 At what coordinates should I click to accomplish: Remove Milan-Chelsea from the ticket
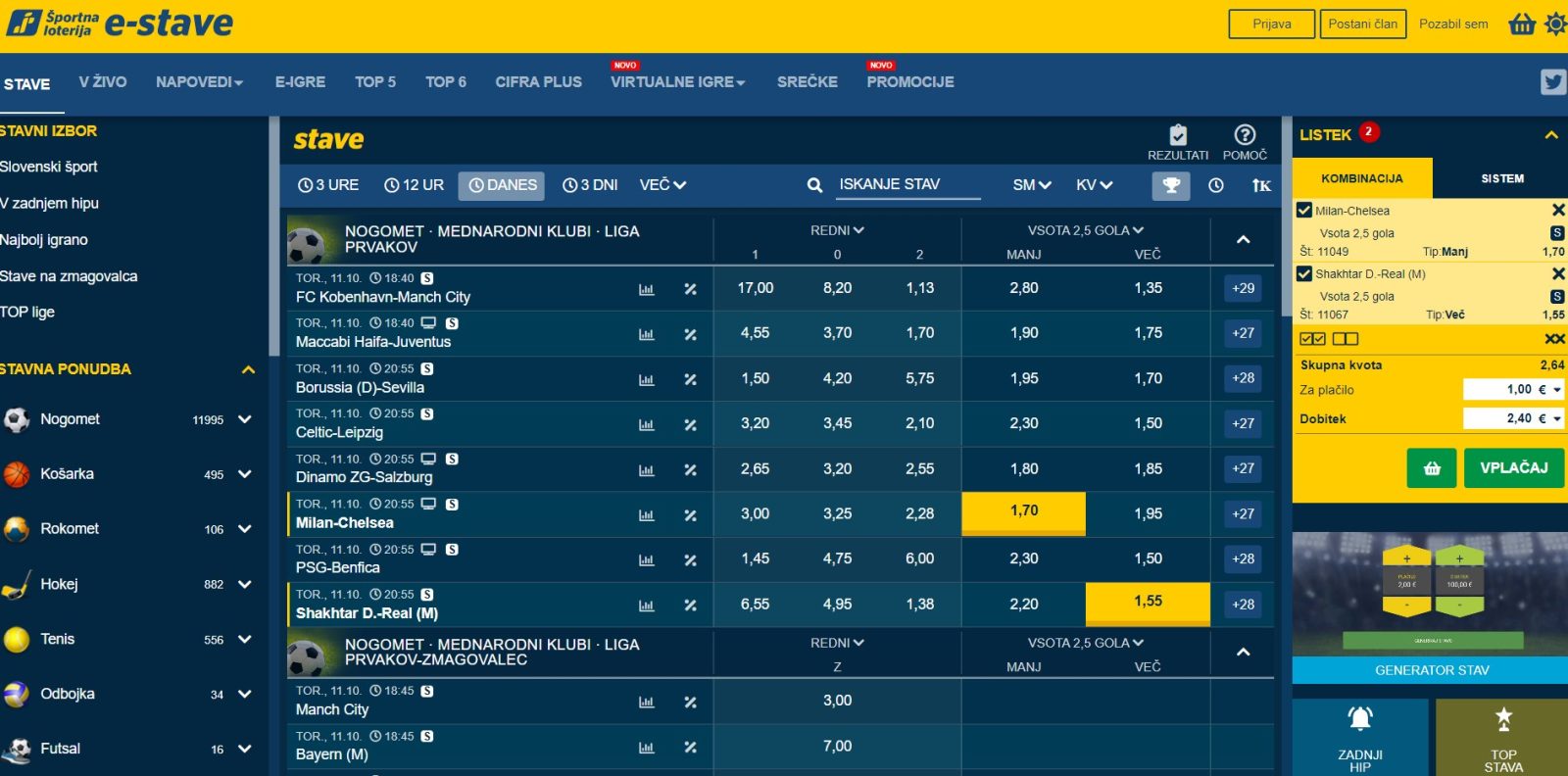click(x=1558, y=210)
